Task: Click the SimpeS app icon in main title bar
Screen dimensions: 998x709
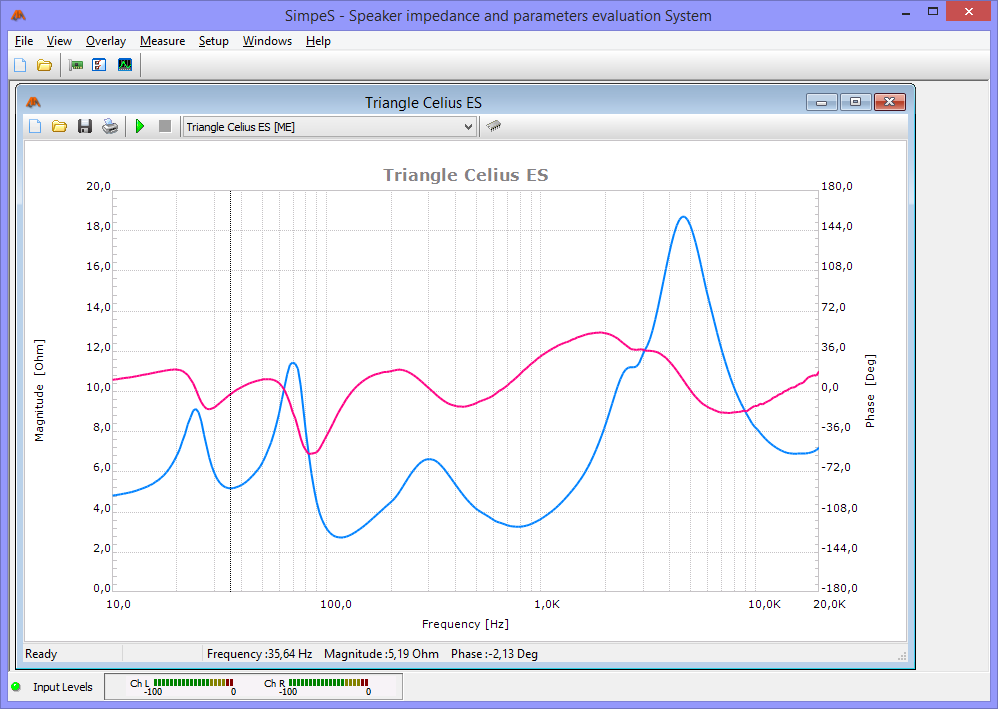Action: point(18,15)
